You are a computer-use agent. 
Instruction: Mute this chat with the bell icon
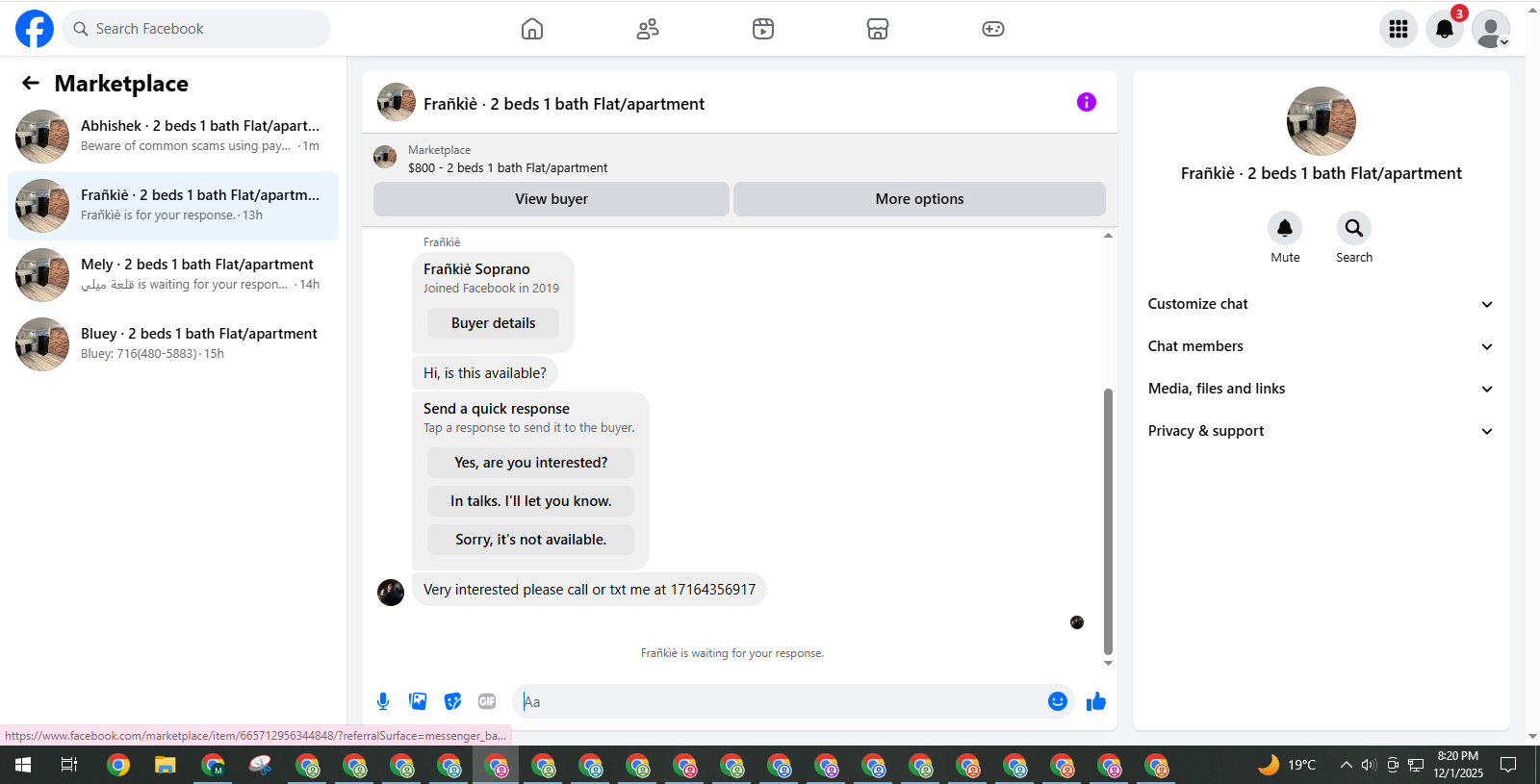pyautogui.click(x=1285, y=228)
